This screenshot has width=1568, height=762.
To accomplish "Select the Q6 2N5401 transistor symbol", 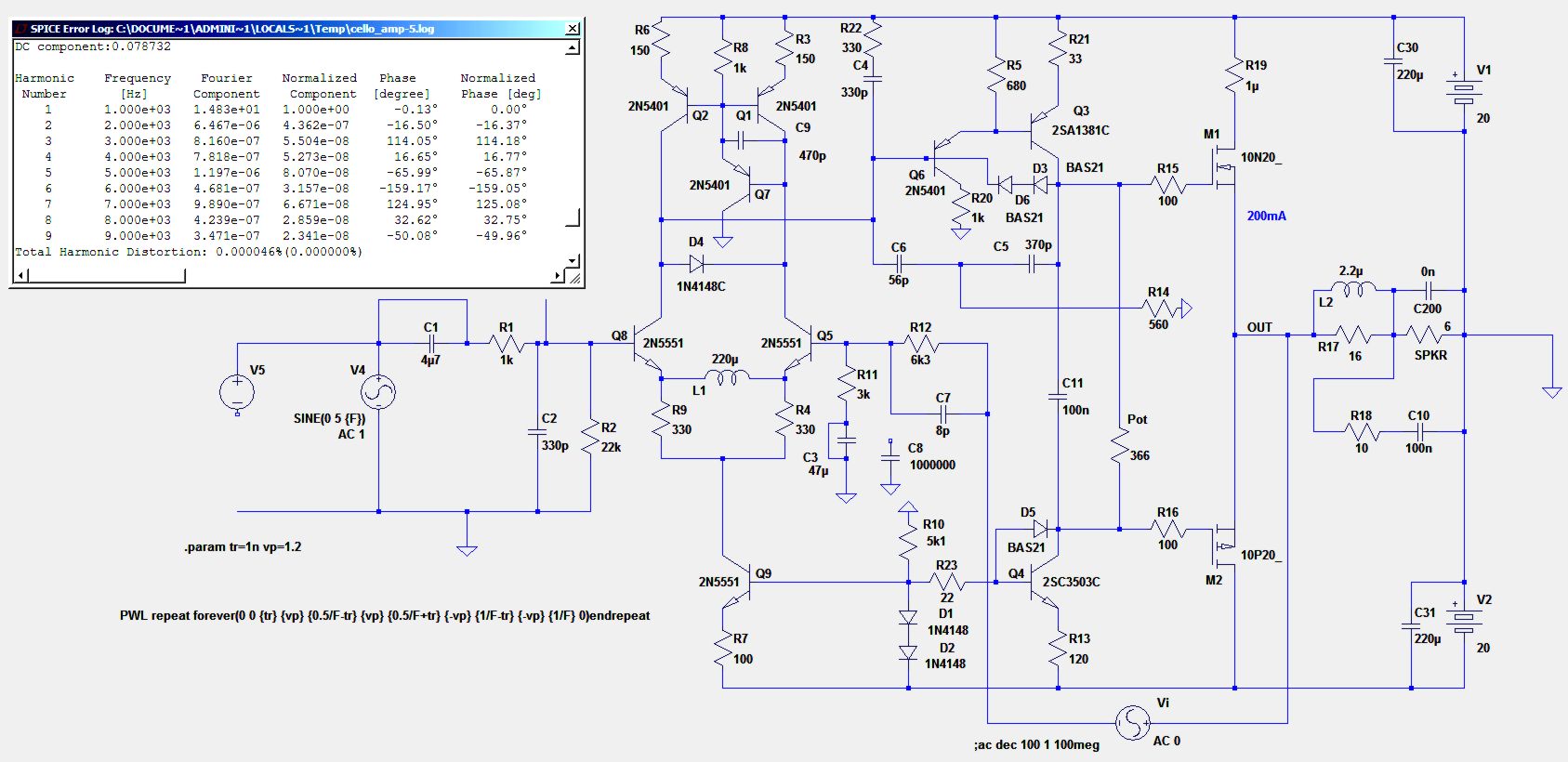I will coord(948,158).
